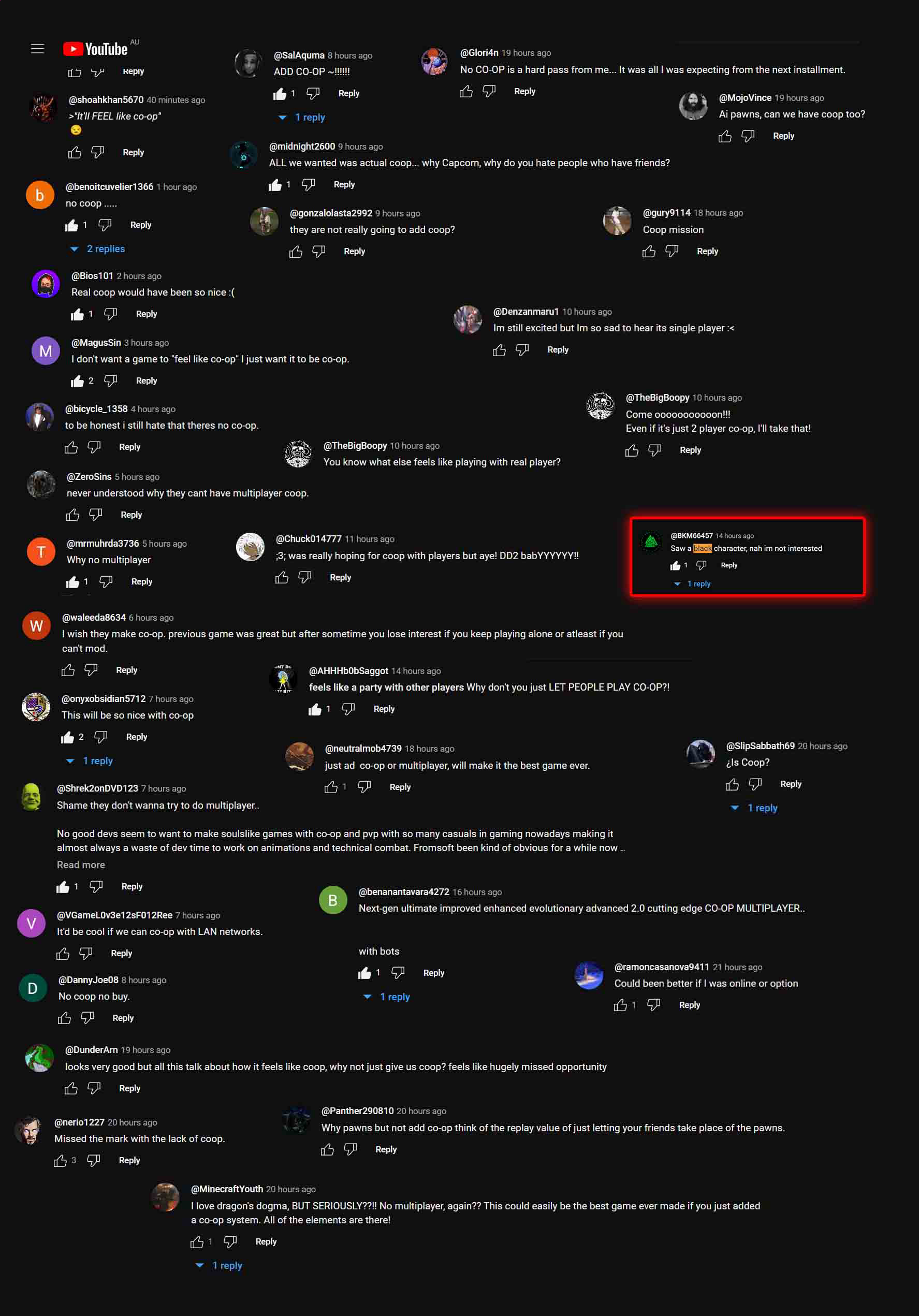Remove like from @nerio1227's comment
This screenshot has height=1316, width=919.
[x=60, y=1161]
